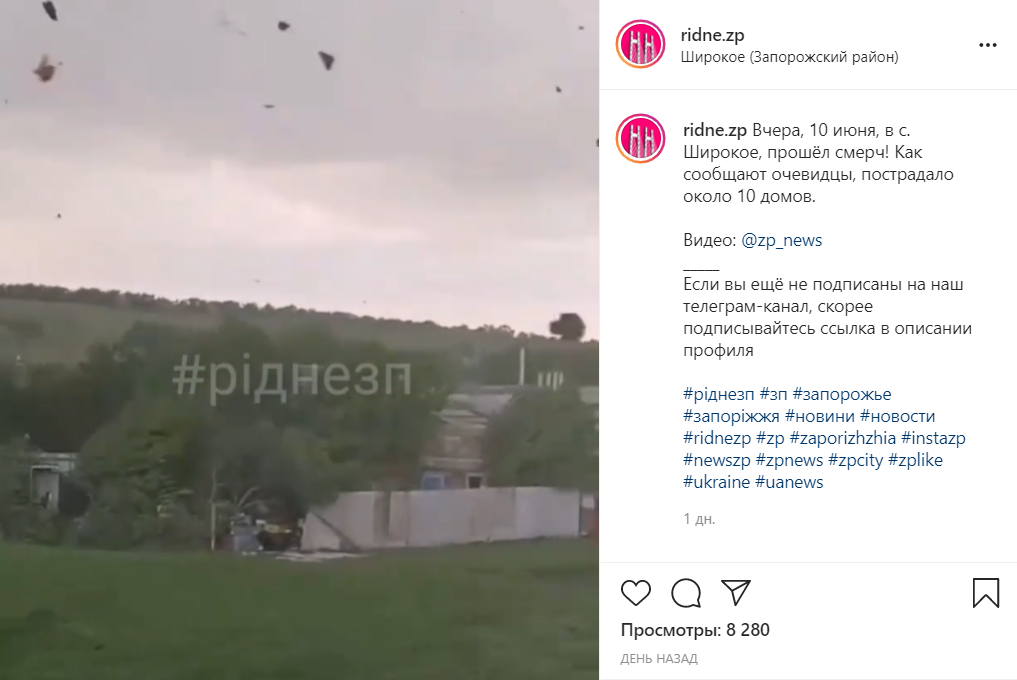Open #новости hashtag link

pos(898,416)
